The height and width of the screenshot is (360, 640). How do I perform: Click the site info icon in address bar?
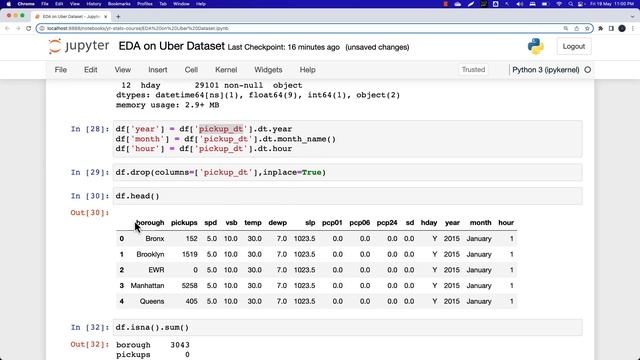pos(42,28)
